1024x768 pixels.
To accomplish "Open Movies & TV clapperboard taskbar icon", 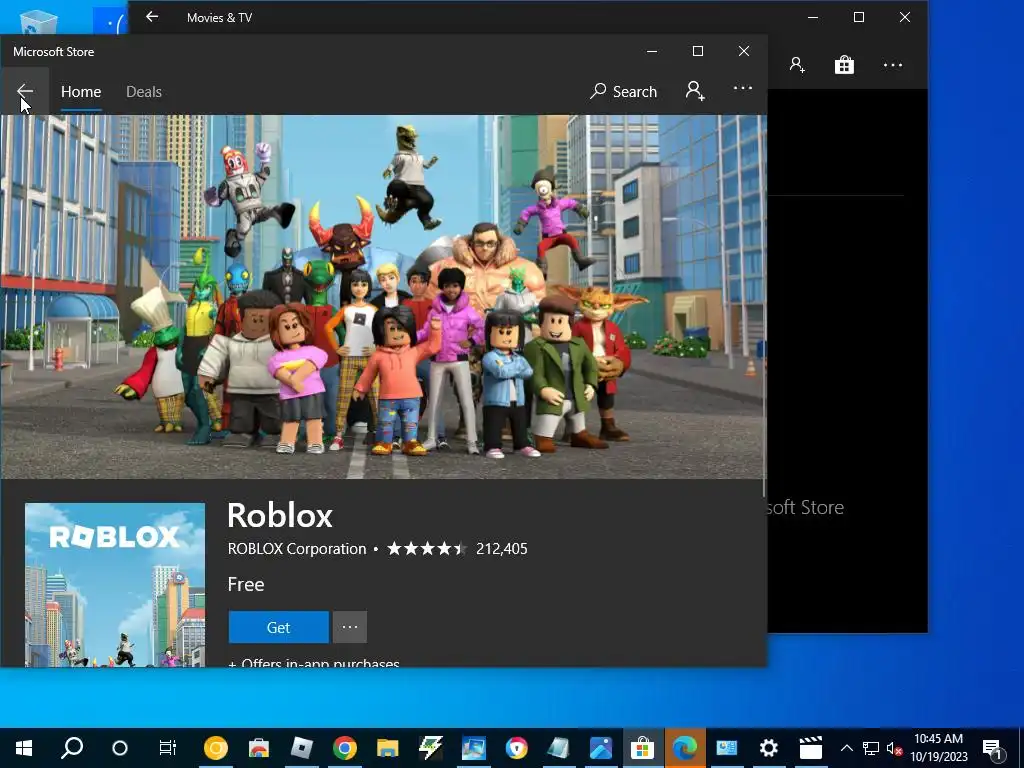I will [810, 748].
